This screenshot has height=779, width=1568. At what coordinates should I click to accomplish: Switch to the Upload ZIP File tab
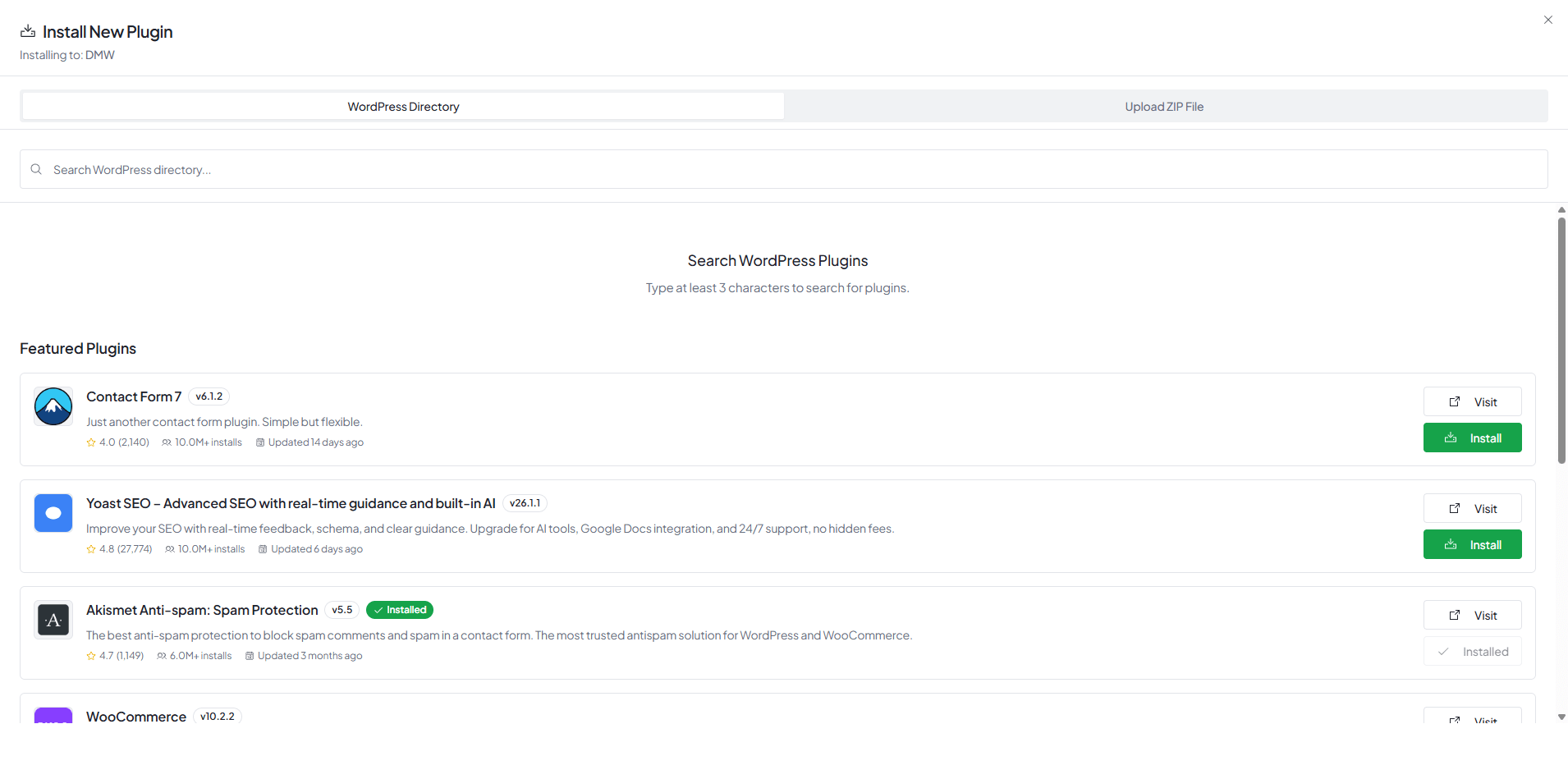pyautogui.click(x=1163, y=107)
